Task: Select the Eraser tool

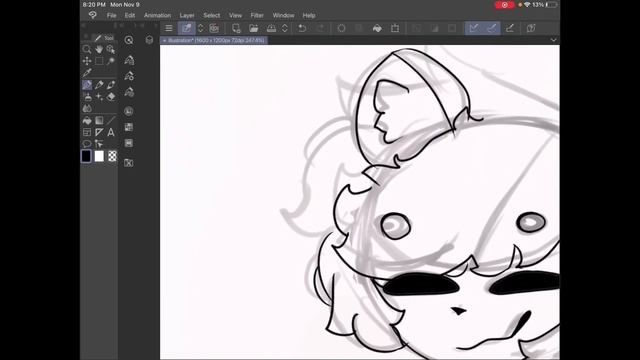Action: pyautogui.click(x=111, y=97)
